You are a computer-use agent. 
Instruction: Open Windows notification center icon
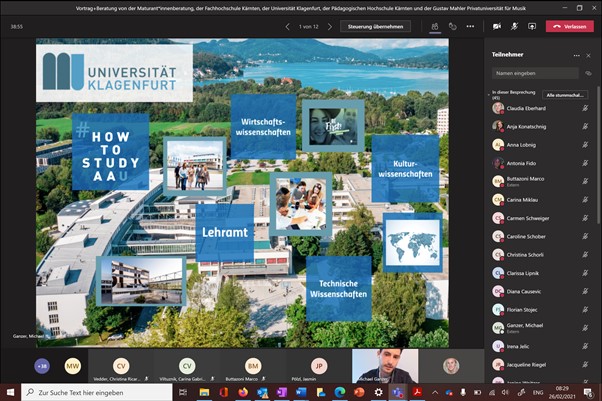point(587,393)
